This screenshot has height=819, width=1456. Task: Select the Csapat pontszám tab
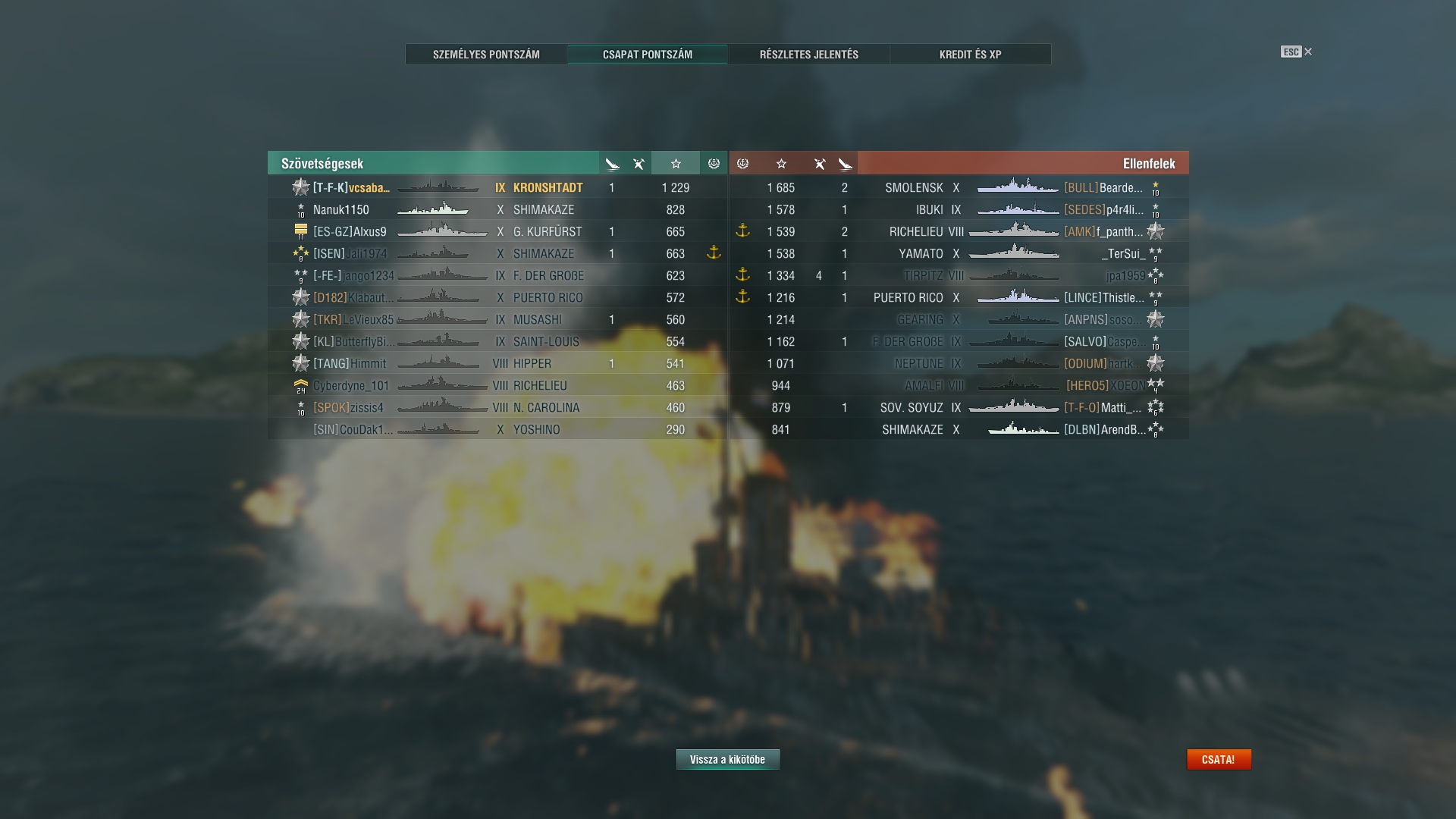pos(648,55)
